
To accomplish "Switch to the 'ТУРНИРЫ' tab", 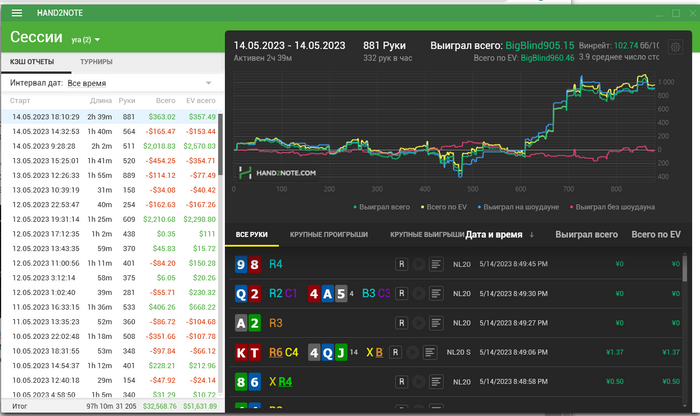I will (96, 62).
